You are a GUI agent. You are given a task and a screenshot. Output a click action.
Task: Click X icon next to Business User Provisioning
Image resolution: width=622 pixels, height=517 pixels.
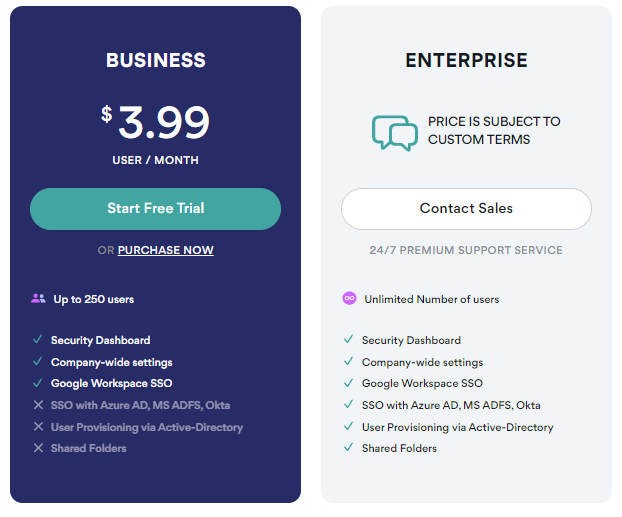point(38,427)
